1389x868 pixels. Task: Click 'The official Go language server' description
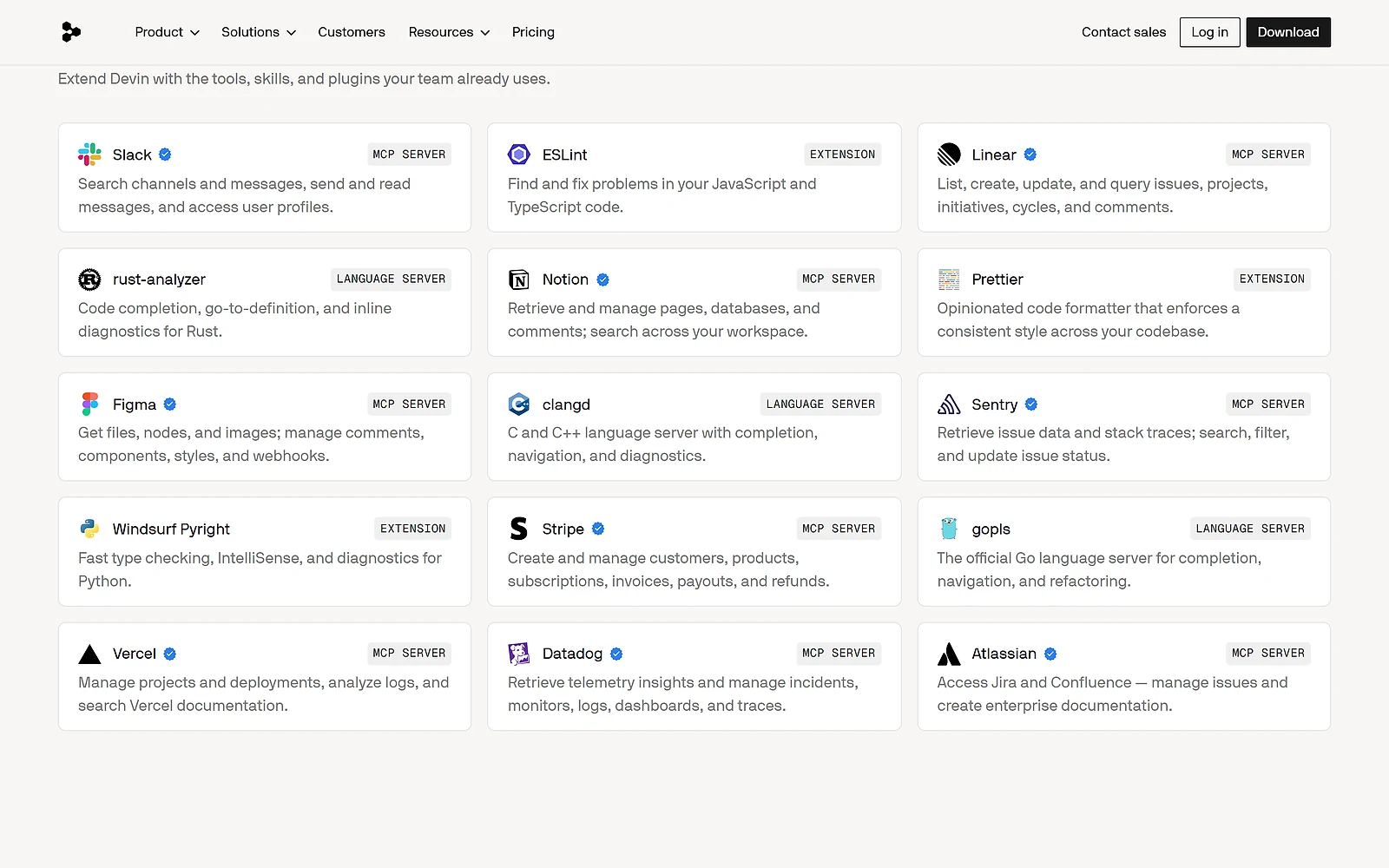click(1099, 569)
